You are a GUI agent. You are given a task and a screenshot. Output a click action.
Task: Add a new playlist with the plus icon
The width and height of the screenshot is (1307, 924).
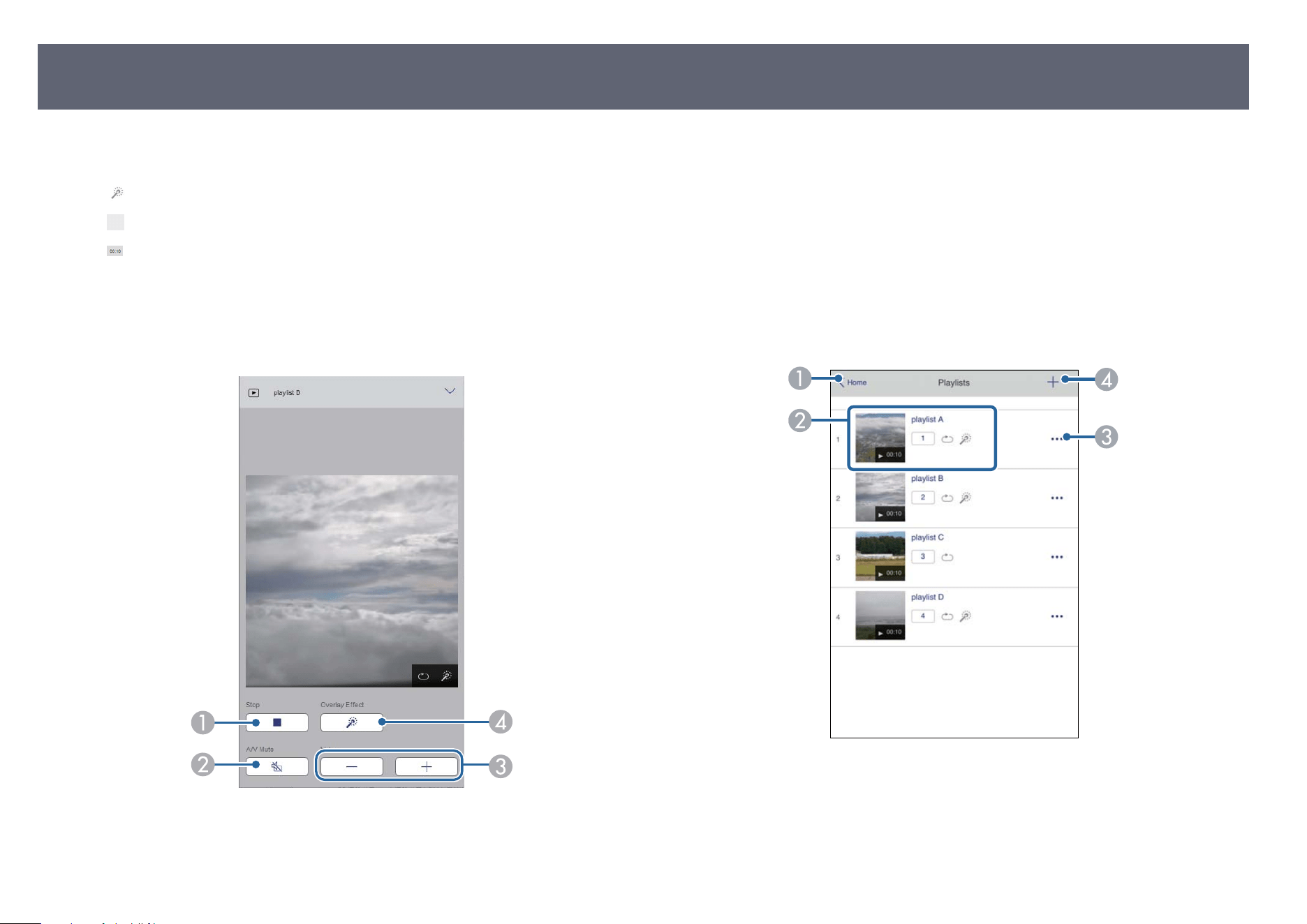point(1053,382)
